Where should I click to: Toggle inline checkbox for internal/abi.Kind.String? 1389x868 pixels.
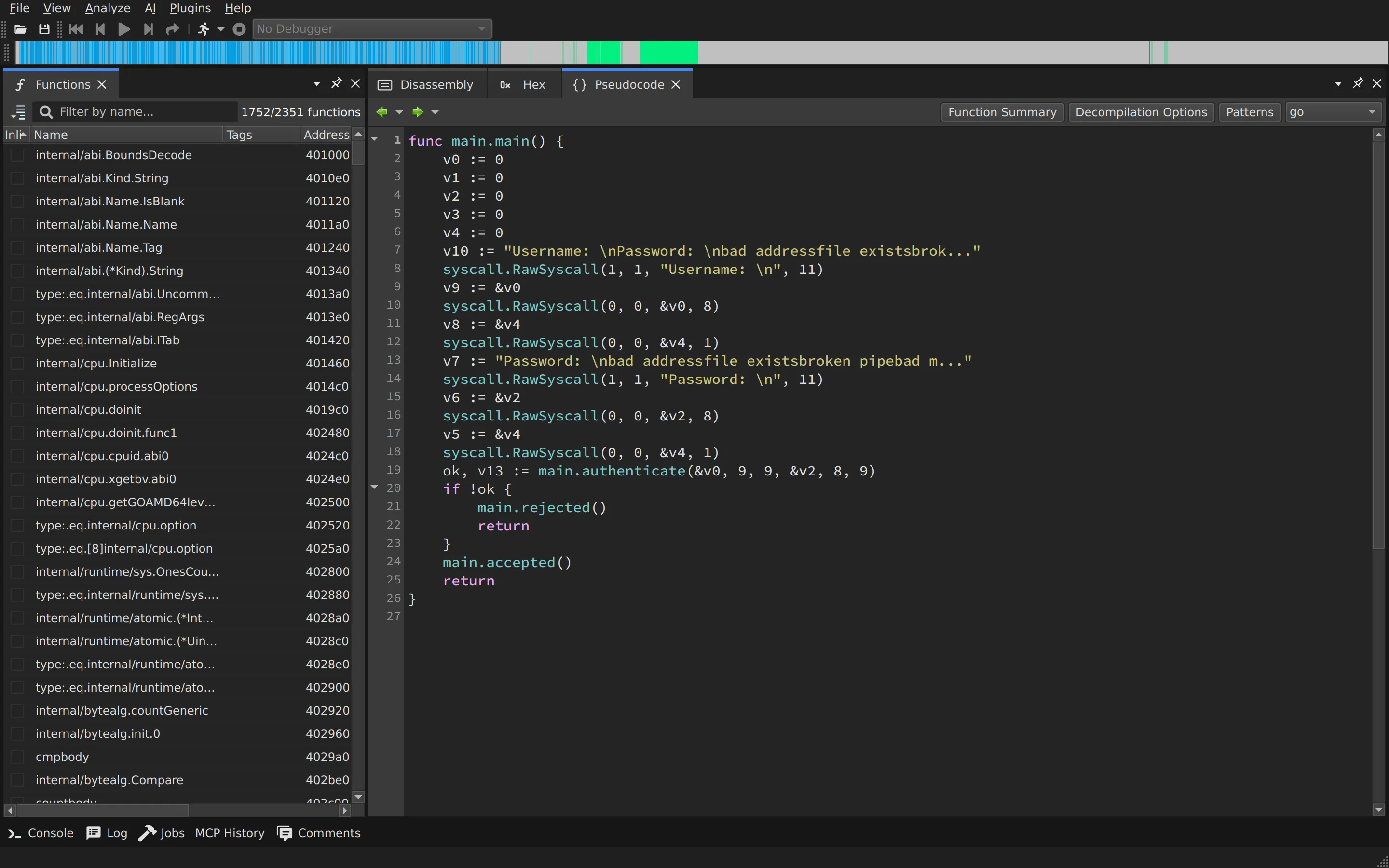(18, 178)
